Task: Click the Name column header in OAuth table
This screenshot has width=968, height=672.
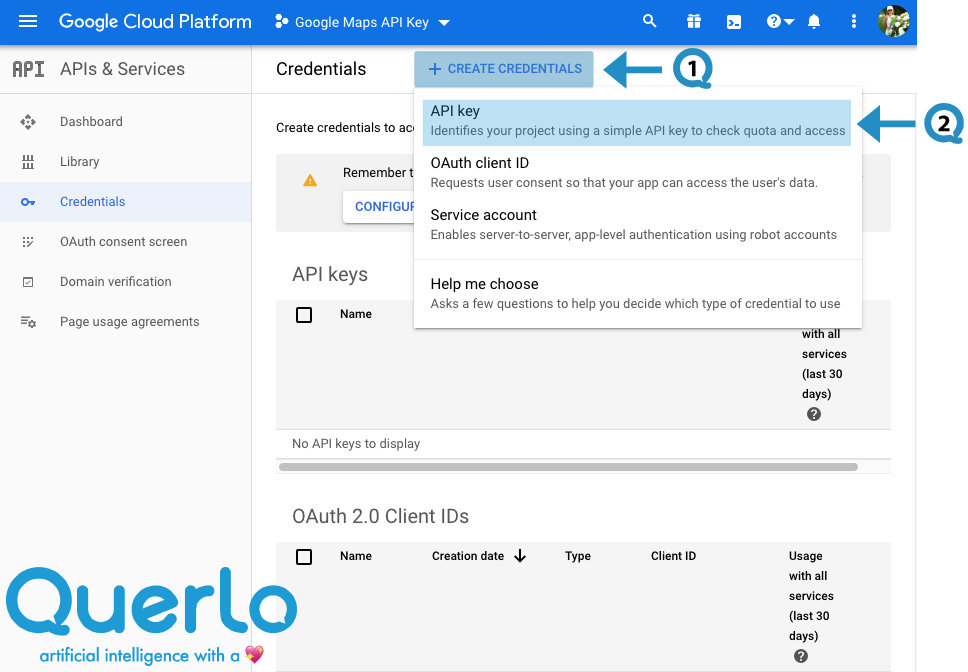Action: [x=356, y=556]
